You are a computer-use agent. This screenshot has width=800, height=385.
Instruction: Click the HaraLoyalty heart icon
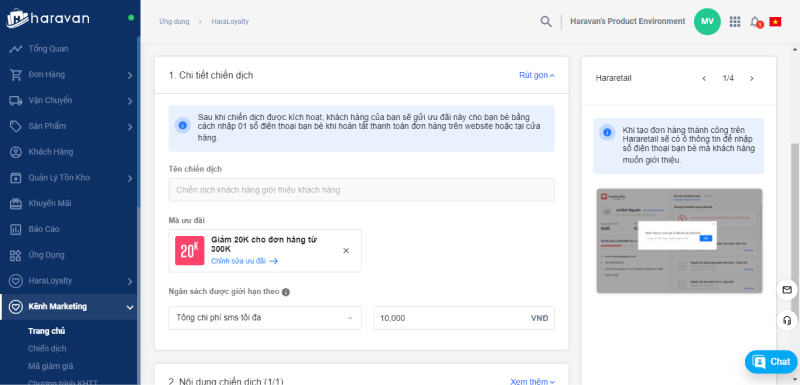click(x=16, y=281)
